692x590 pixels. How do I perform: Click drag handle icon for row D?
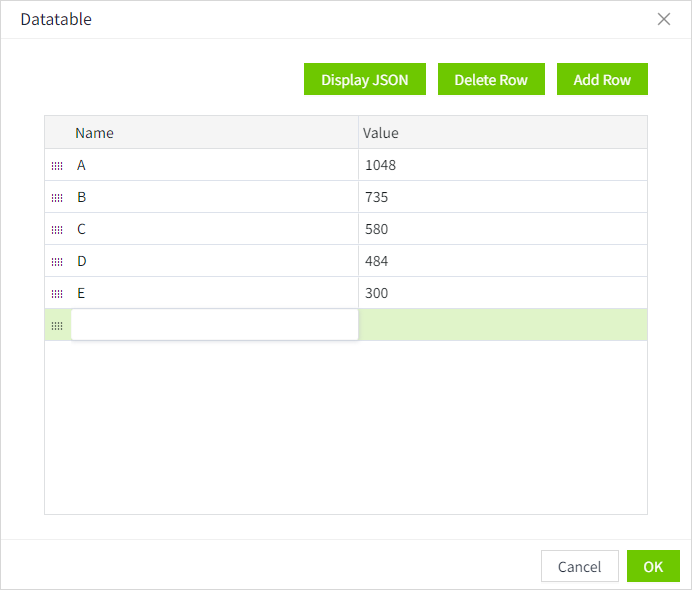click(57, 262)
